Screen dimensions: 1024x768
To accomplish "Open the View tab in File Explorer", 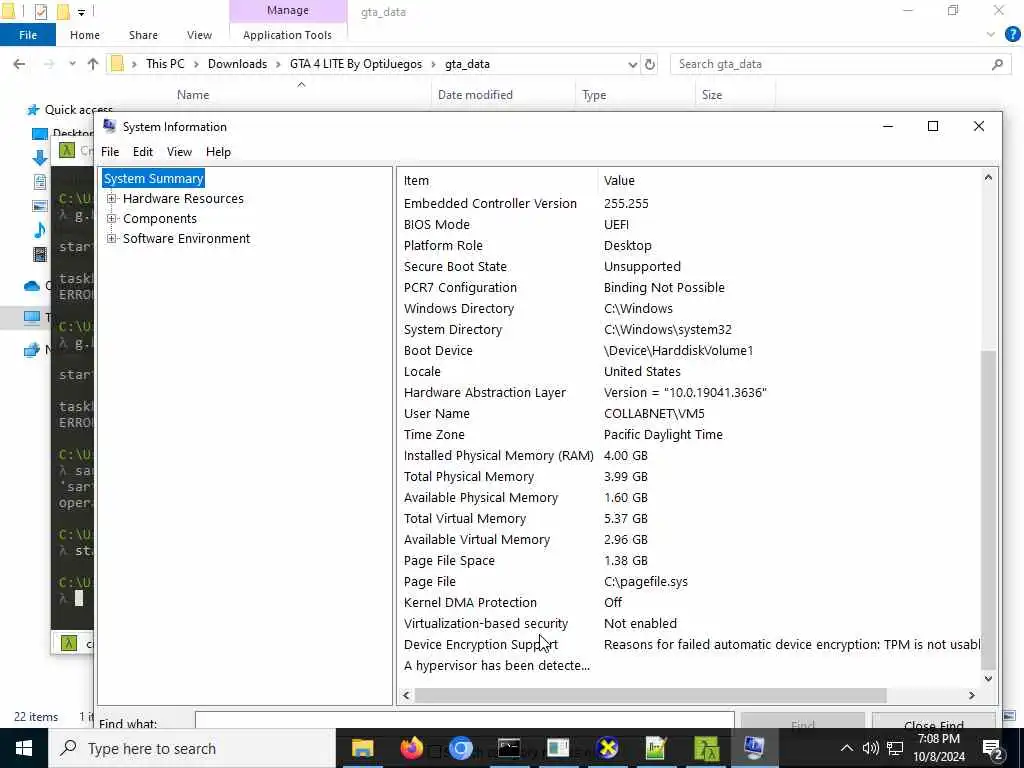I will pos(199,35).
